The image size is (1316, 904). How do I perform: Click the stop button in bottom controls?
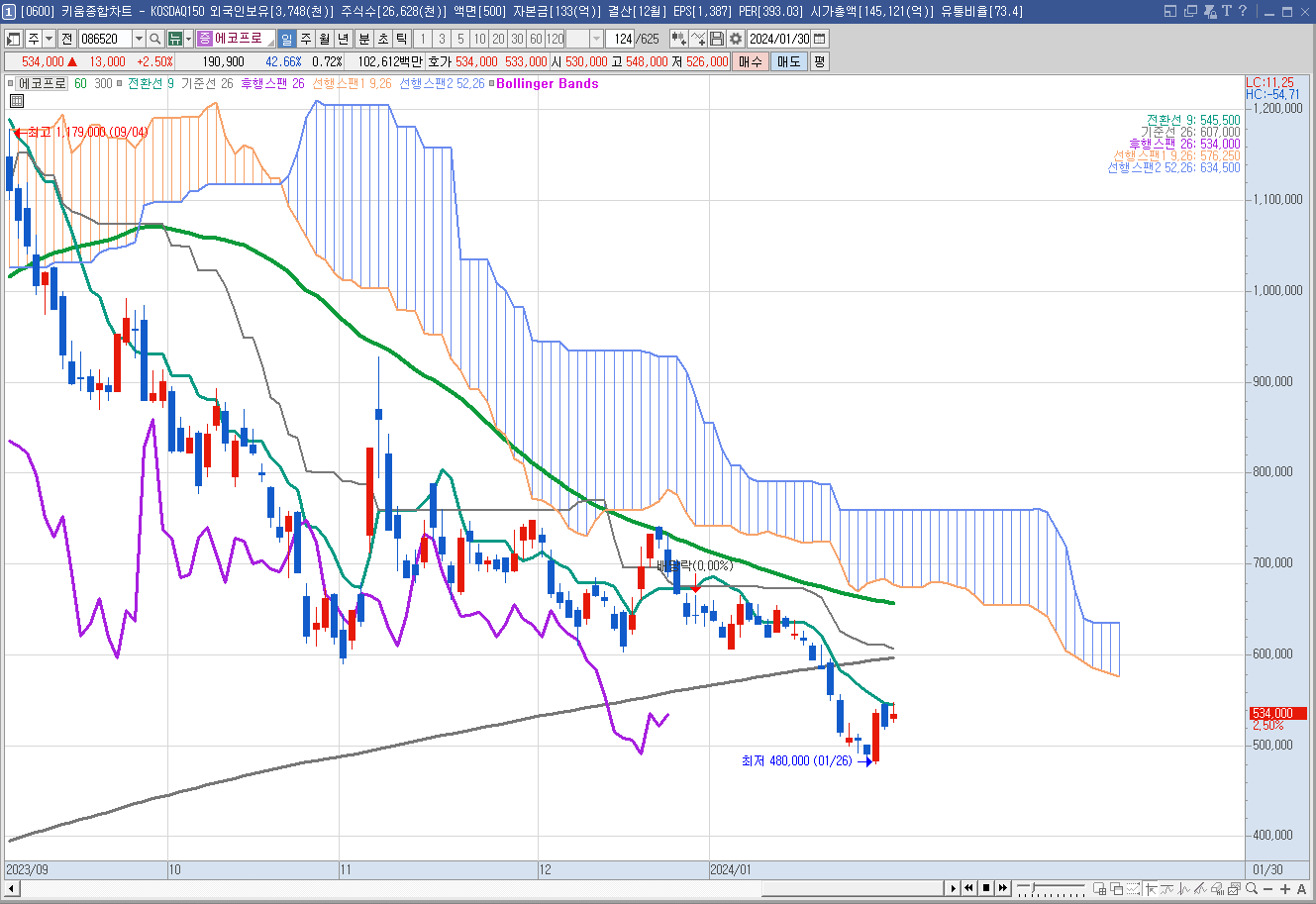coord(986,888)
